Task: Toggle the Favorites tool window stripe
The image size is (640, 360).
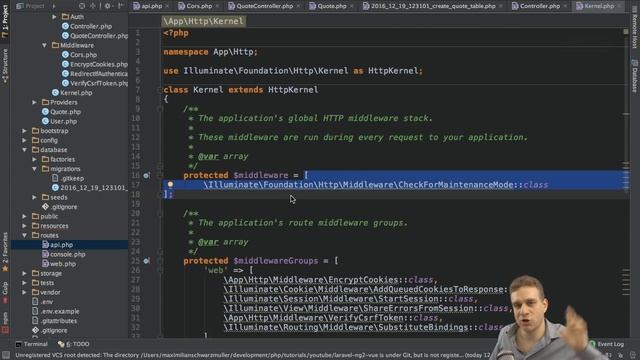Action: tap(5, 252)
